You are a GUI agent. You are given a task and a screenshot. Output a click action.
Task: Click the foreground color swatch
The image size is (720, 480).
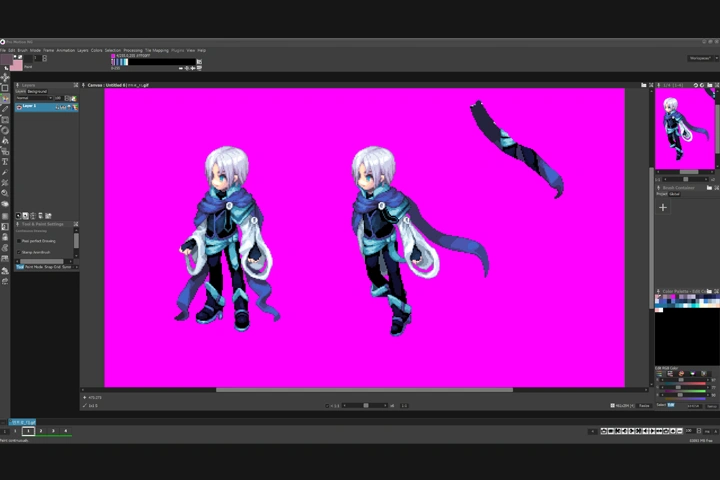[x=6, y=59]
